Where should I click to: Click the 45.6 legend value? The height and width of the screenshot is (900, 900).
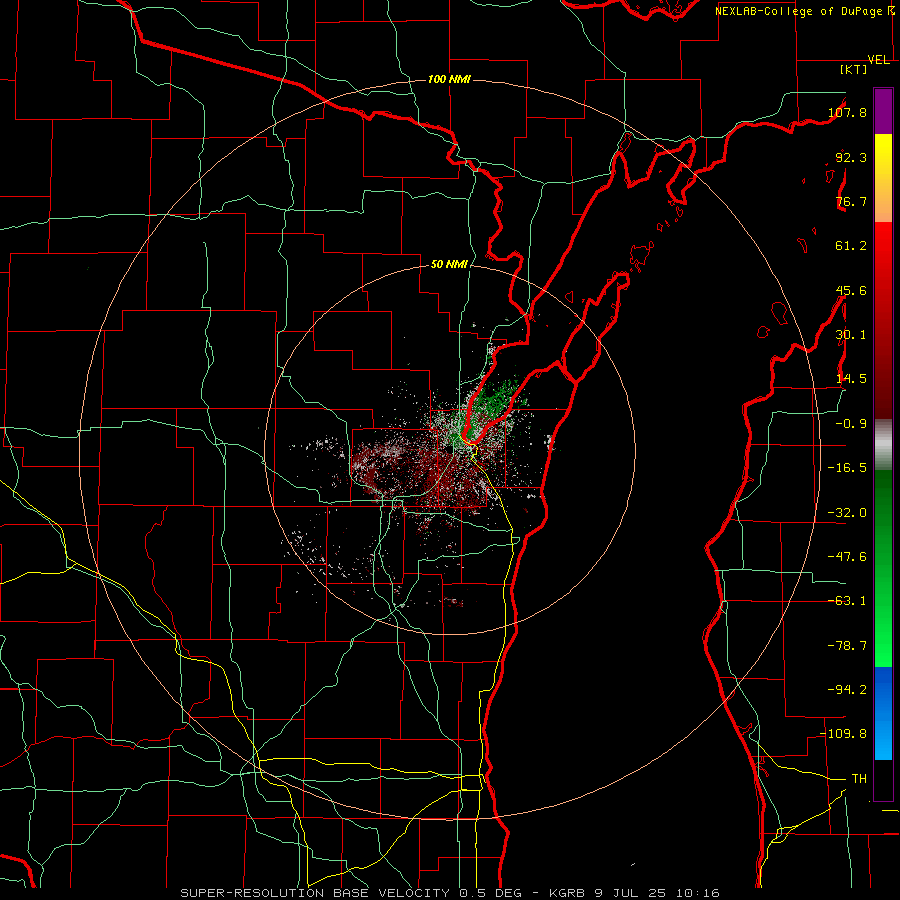(851, 290)
